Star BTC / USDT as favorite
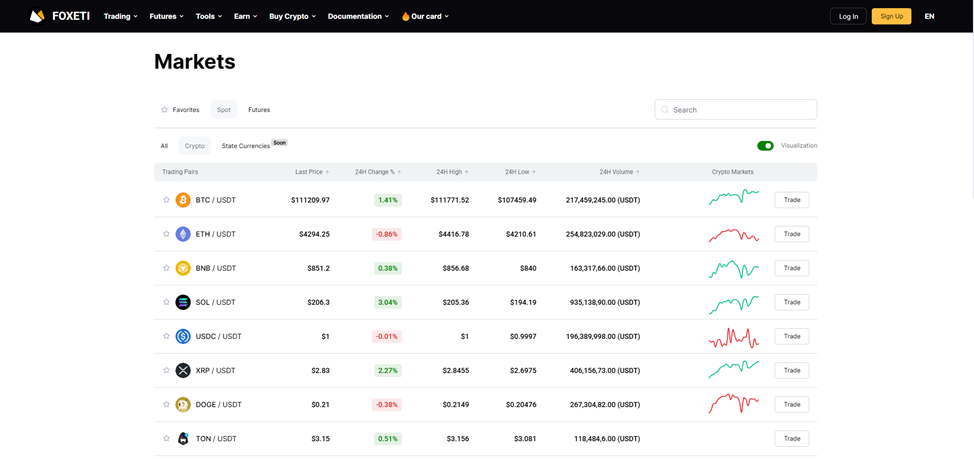 [166, 200]
